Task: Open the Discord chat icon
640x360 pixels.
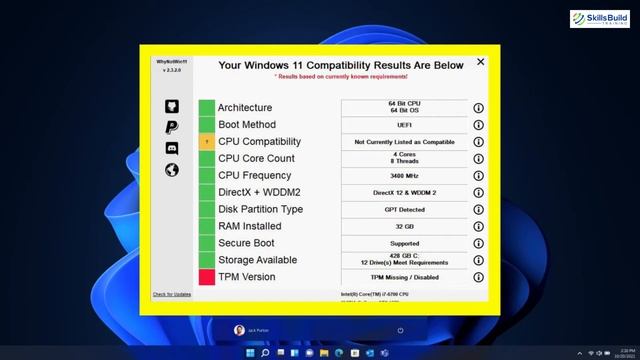Action: click(x=172, y=149)
